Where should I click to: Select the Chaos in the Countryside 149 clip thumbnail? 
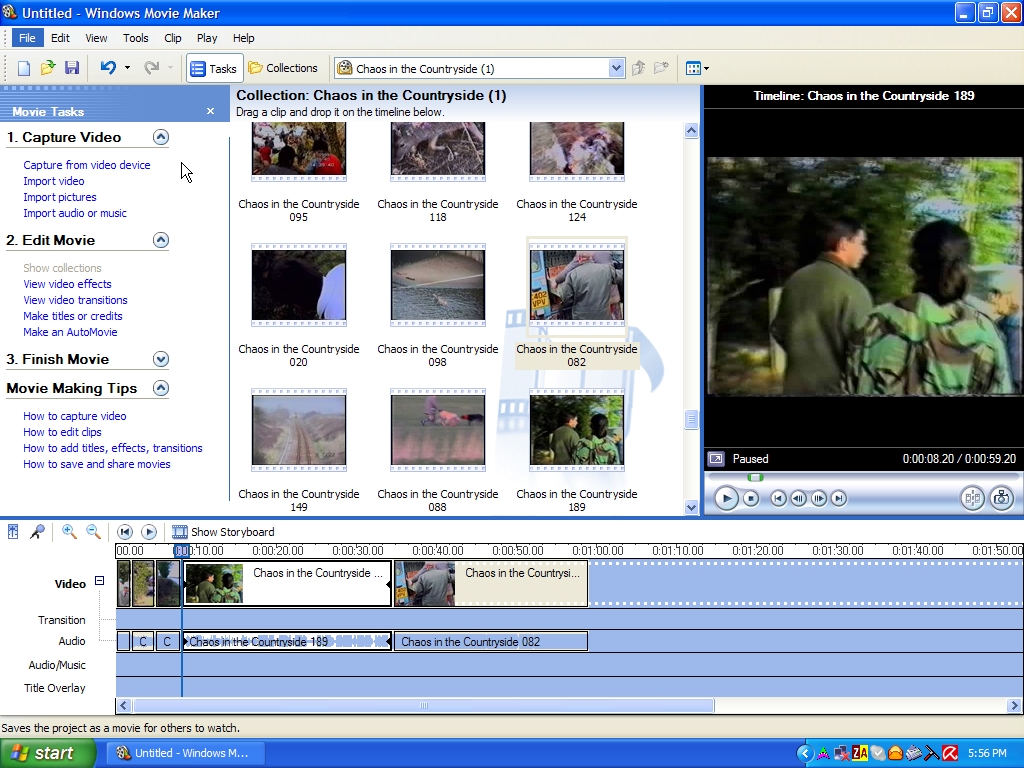coord(299,432)
